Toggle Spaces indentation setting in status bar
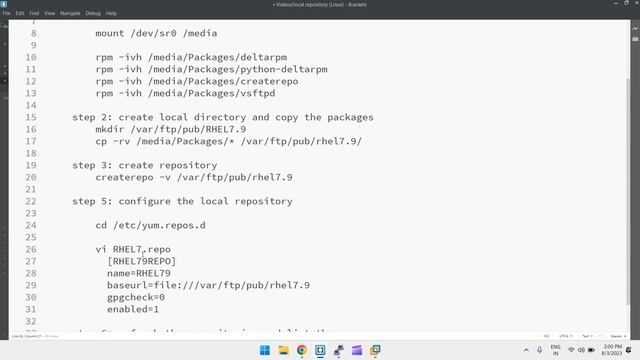The image size is (640, 360). (618, 336)
